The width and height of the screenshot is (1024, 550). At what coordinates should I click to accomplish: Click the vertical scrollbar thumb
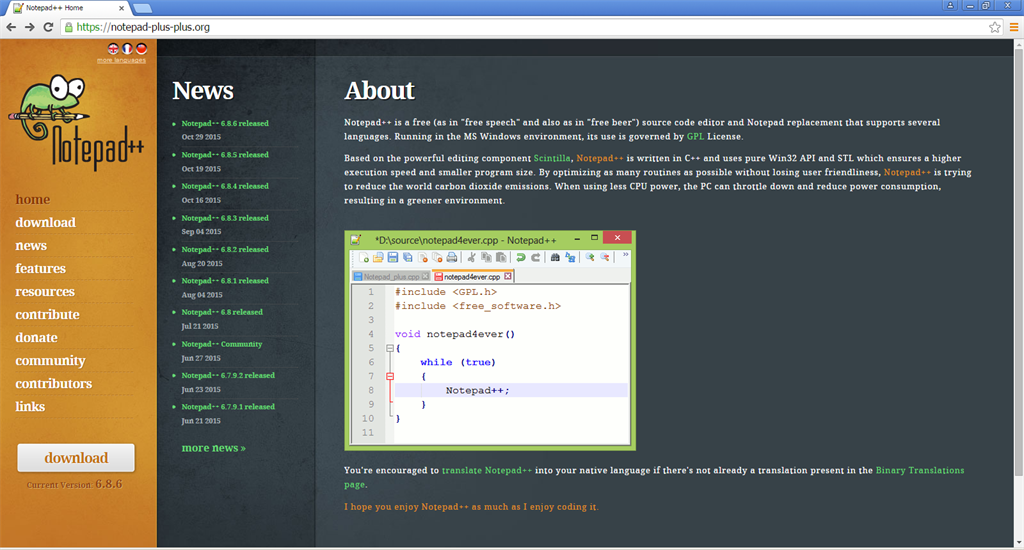click(x=1018, y=261)
